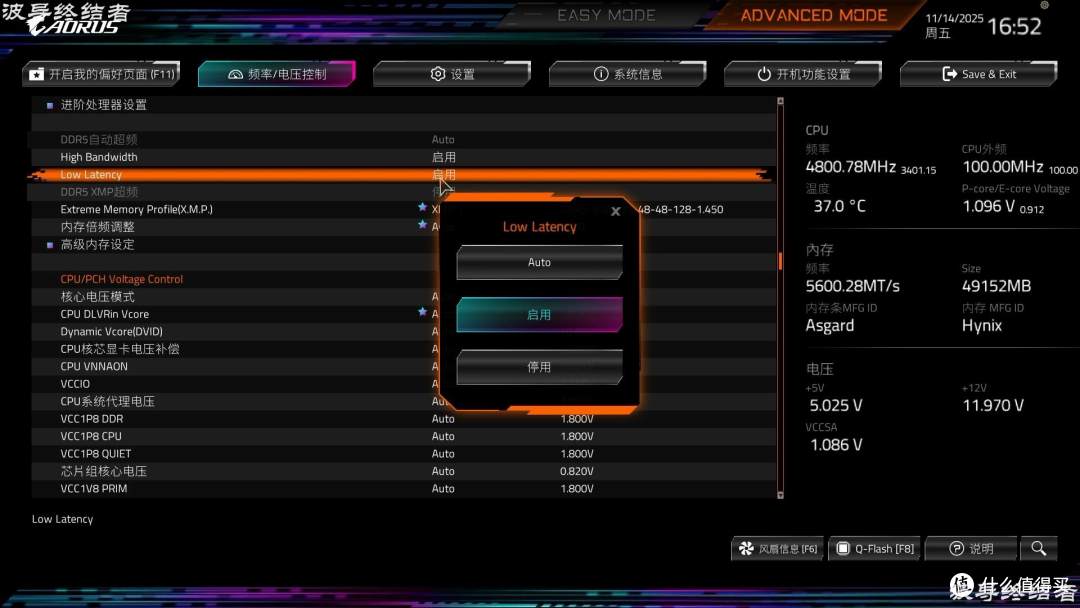Viewport: 1080px width, 608px height.
Task: Click scrollbar up arrow of settings list
Action: coord(780,101)
